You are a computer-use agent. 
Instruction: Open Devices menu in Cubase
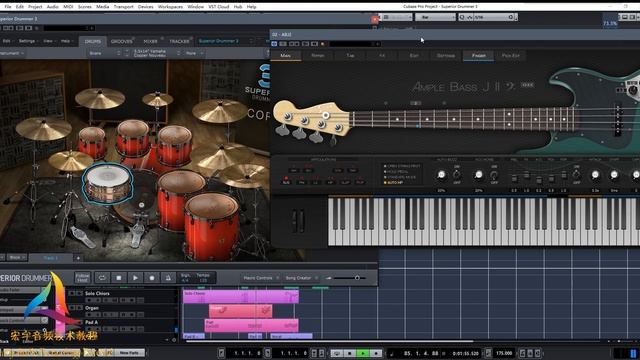(x=145, y=7)
